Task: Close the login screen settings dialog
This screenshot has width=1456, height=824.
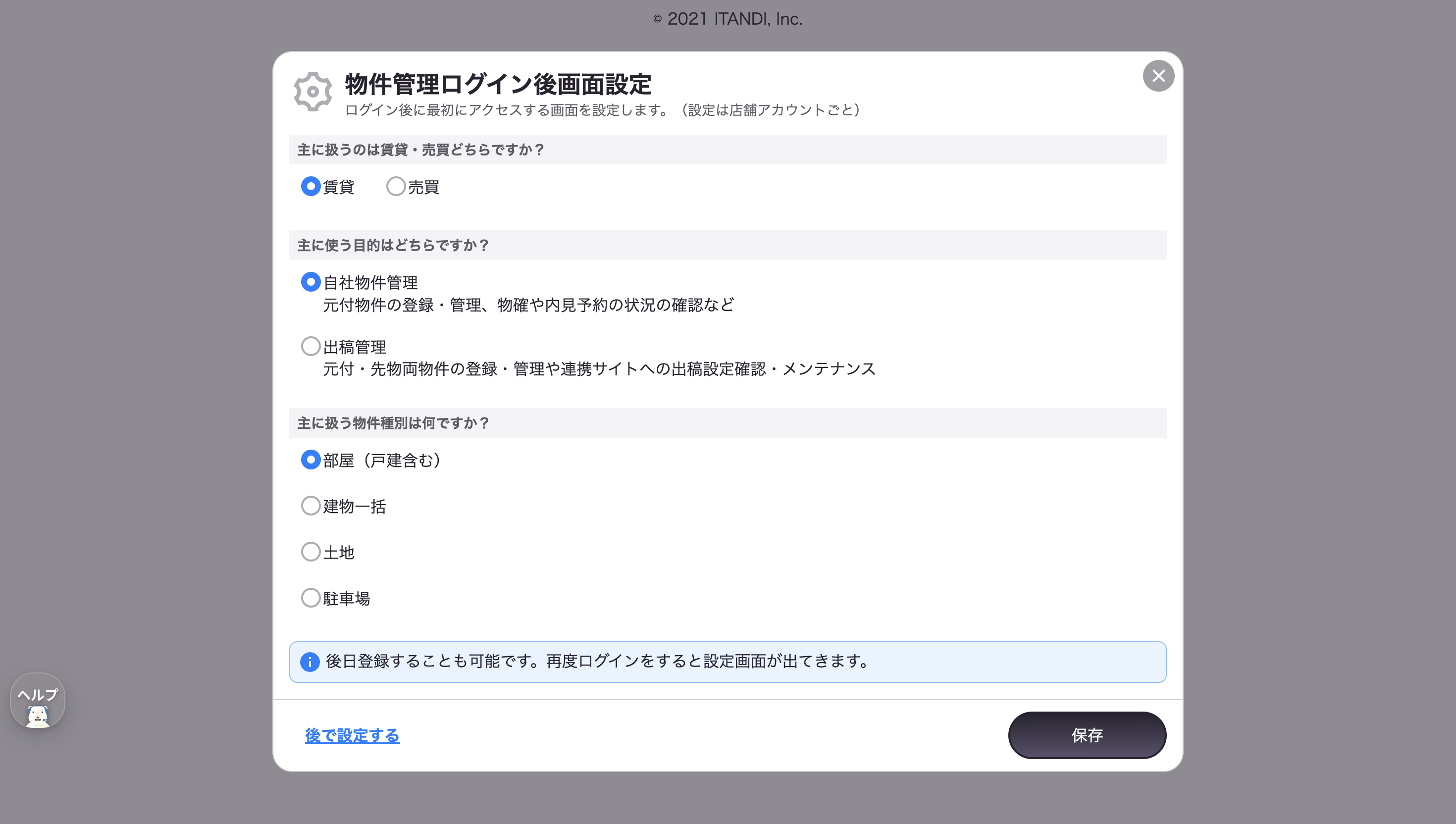Action: 1158,76
